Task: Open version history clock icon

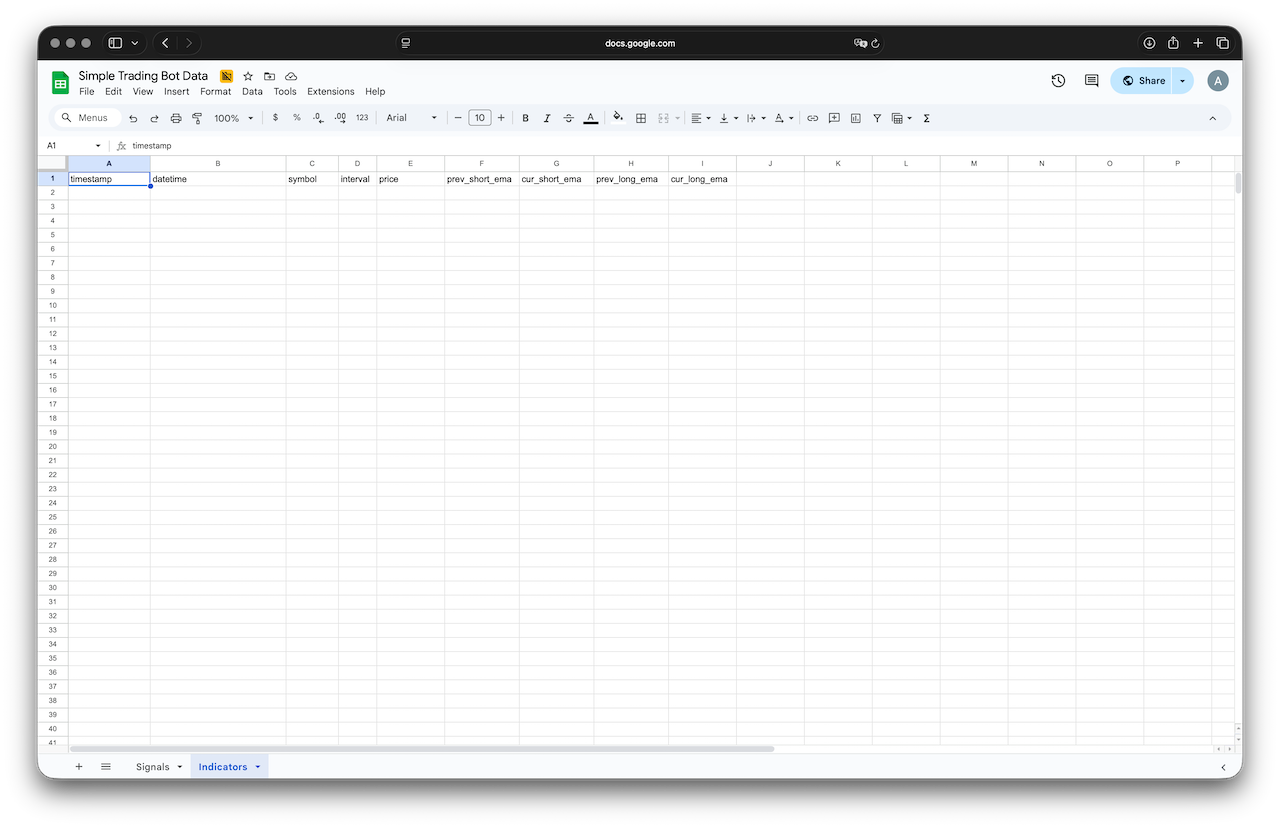Action: 1058,81
